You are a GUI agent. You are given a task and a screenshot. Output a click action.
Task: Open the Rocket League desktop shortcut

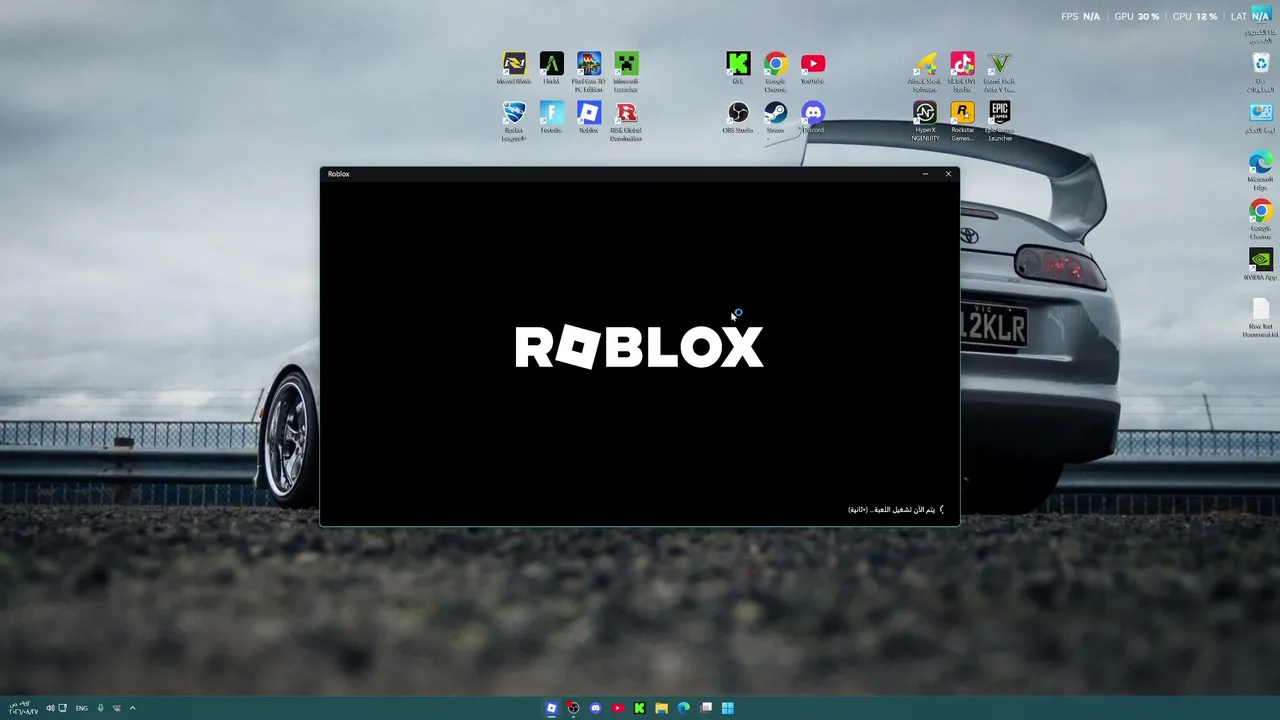coord(514,121)
